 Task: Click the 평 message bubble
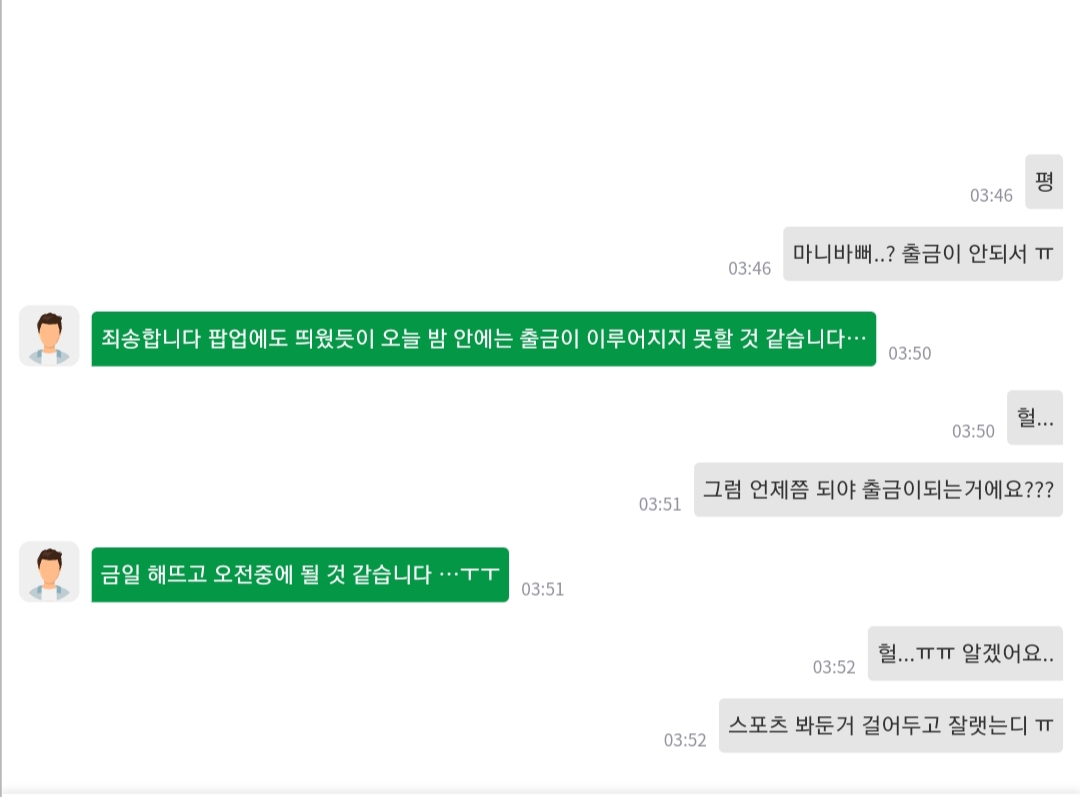coord(1043,182)
